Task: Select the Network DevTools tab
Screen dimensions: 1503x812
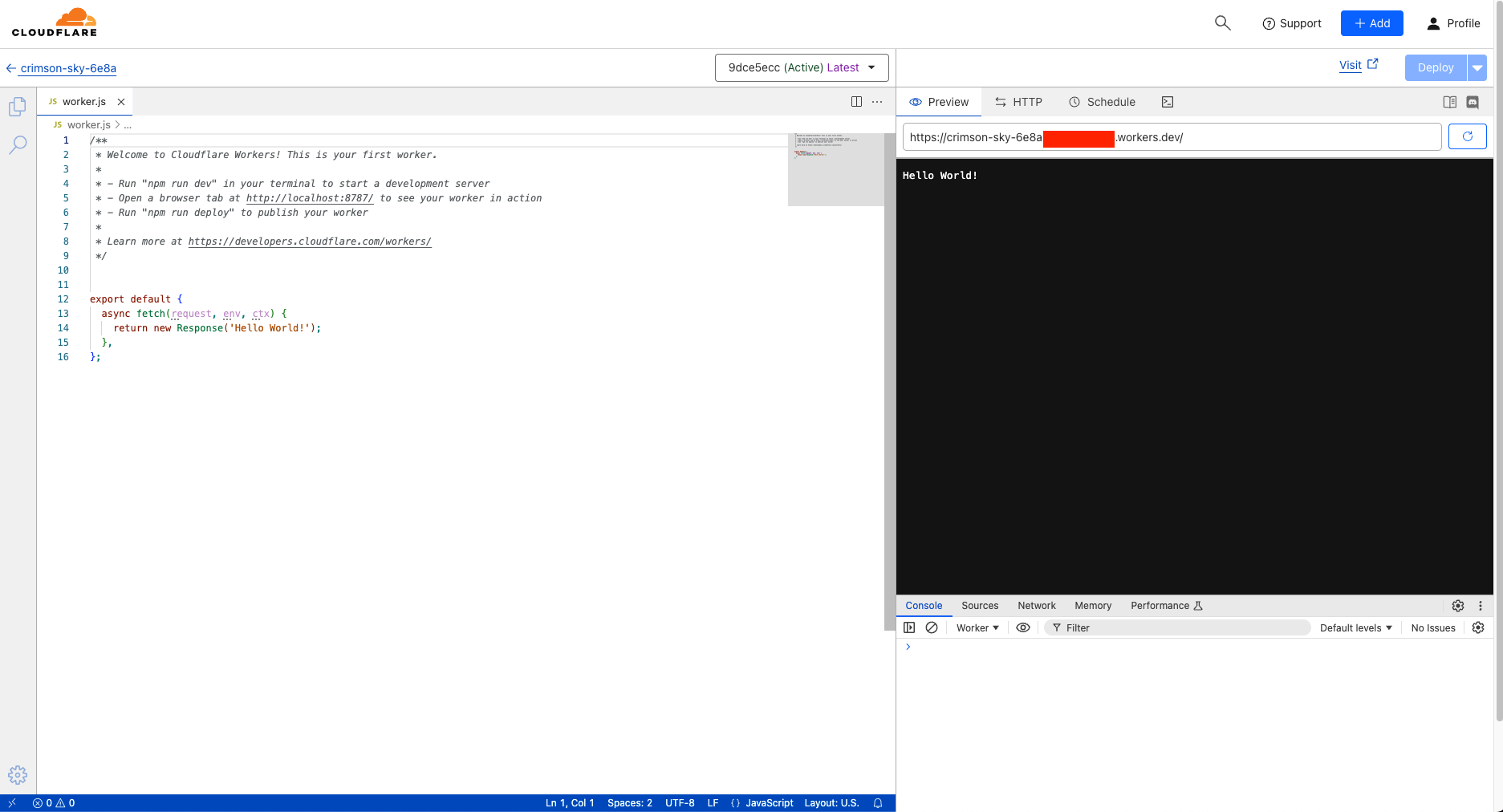Action: 1037,606
